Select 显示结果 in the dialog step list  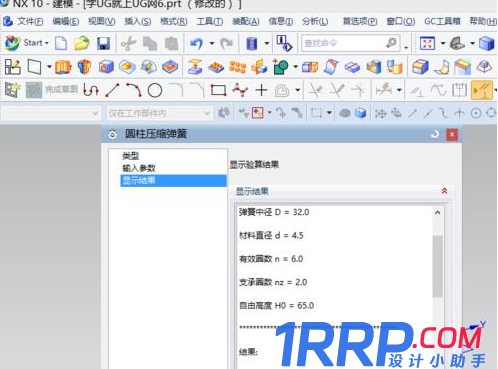[x=173, y=181]
